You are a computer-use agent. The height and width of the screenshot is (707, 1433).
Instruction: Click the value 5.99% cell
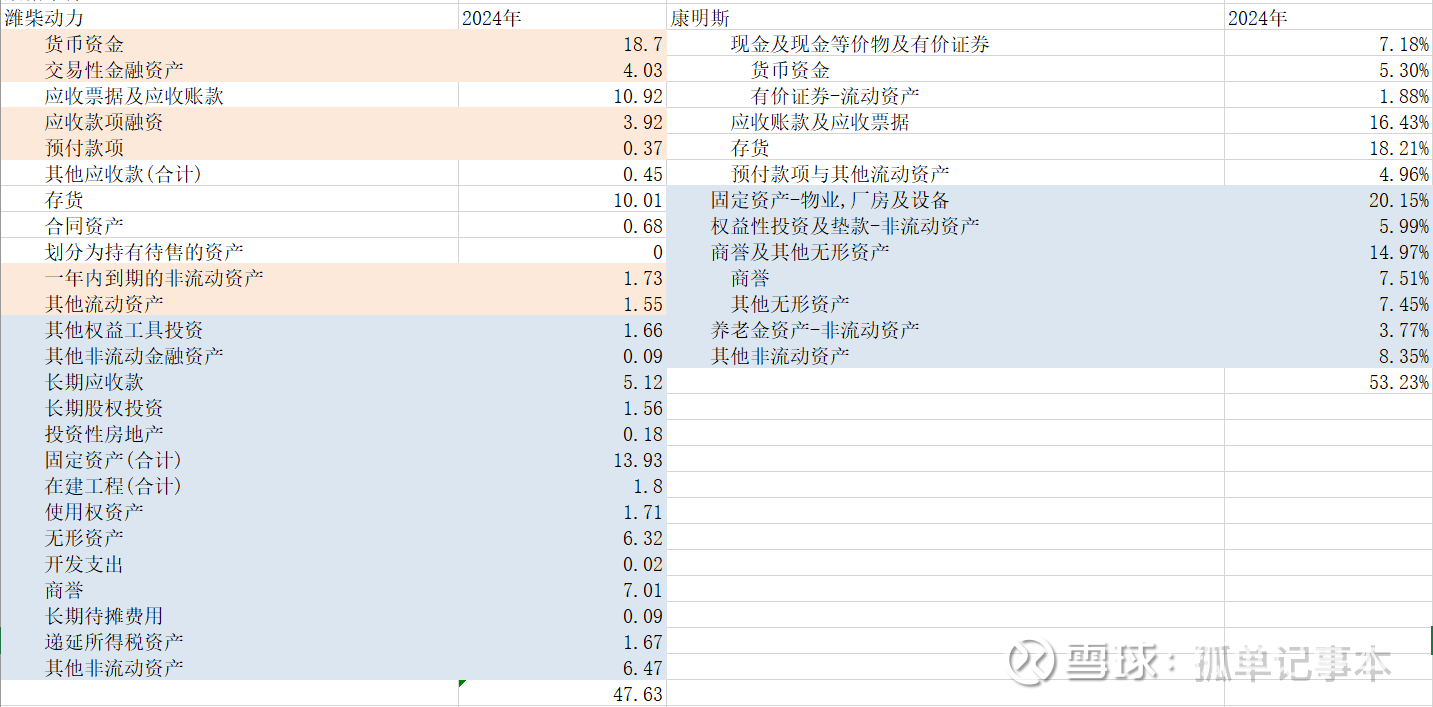click(x=1328, y=226)
